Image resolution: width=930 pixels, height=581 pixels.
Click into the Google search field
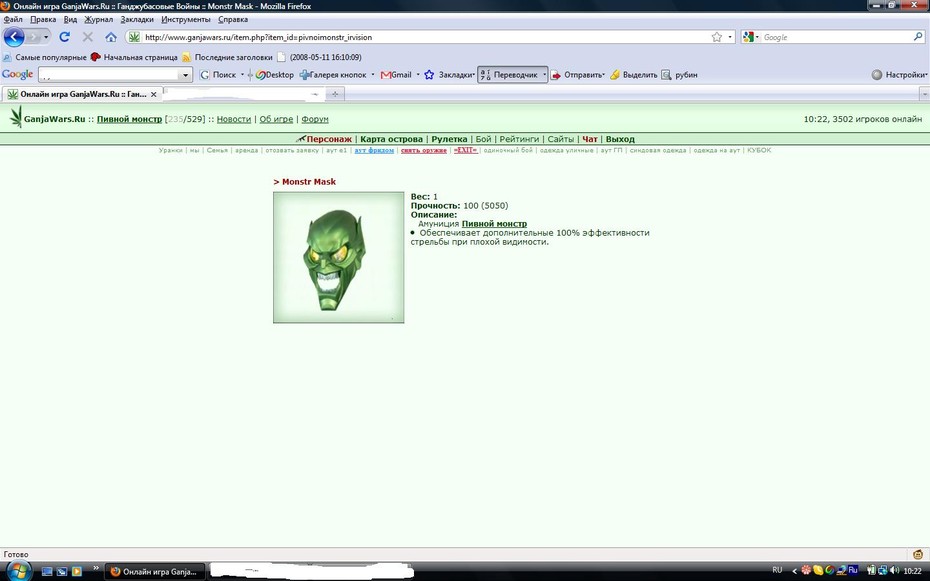click(836, 37)
